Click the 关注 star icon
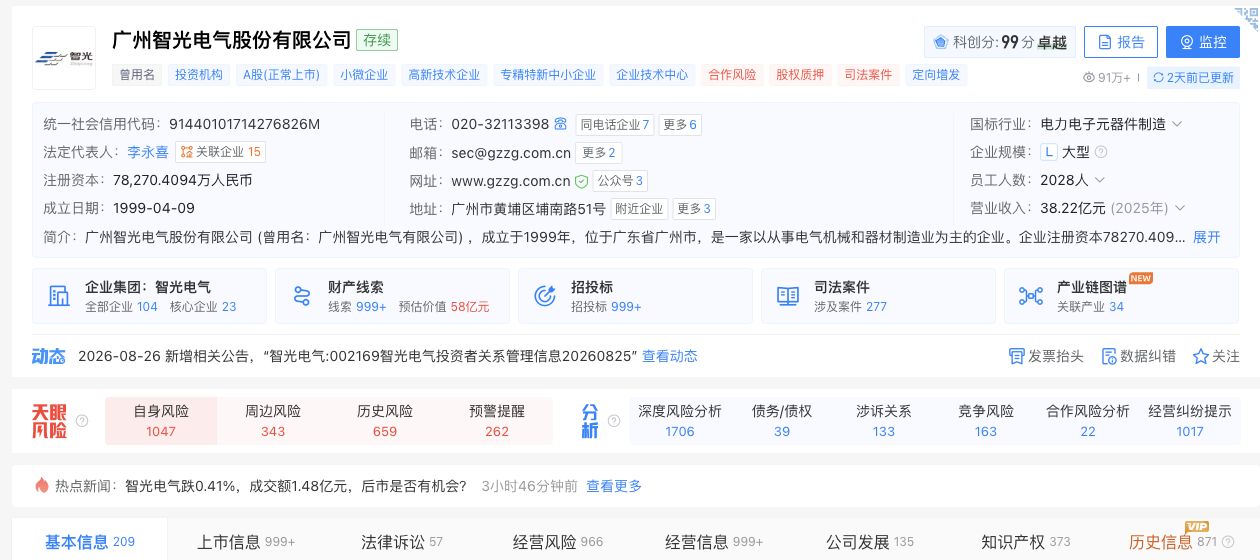1260x560 pixels. click(x=1201, y=356)
